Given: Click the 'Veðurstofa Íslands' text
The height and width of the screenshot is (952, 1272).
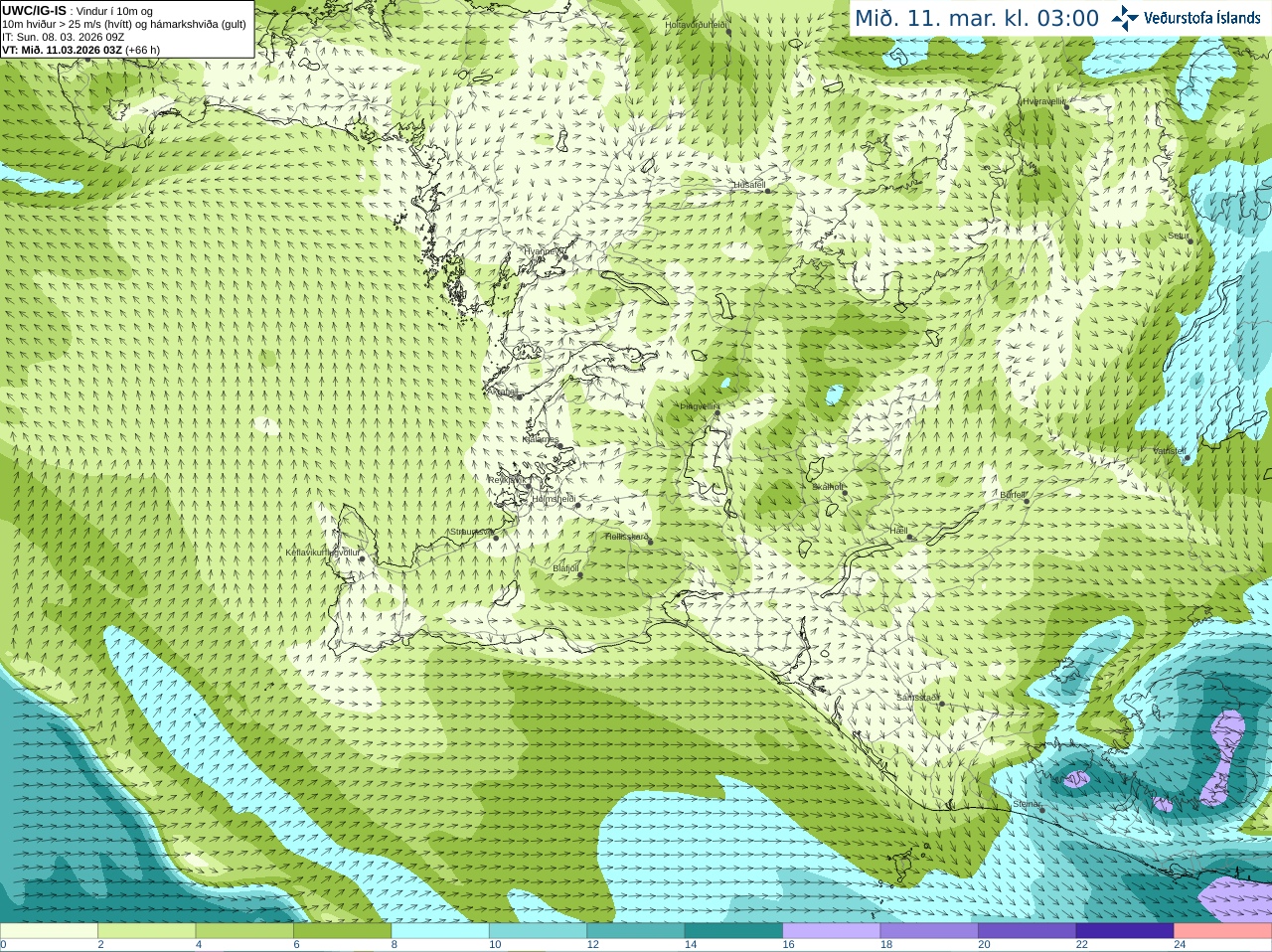Looking at the screenshot, I should coord(1201,18).
